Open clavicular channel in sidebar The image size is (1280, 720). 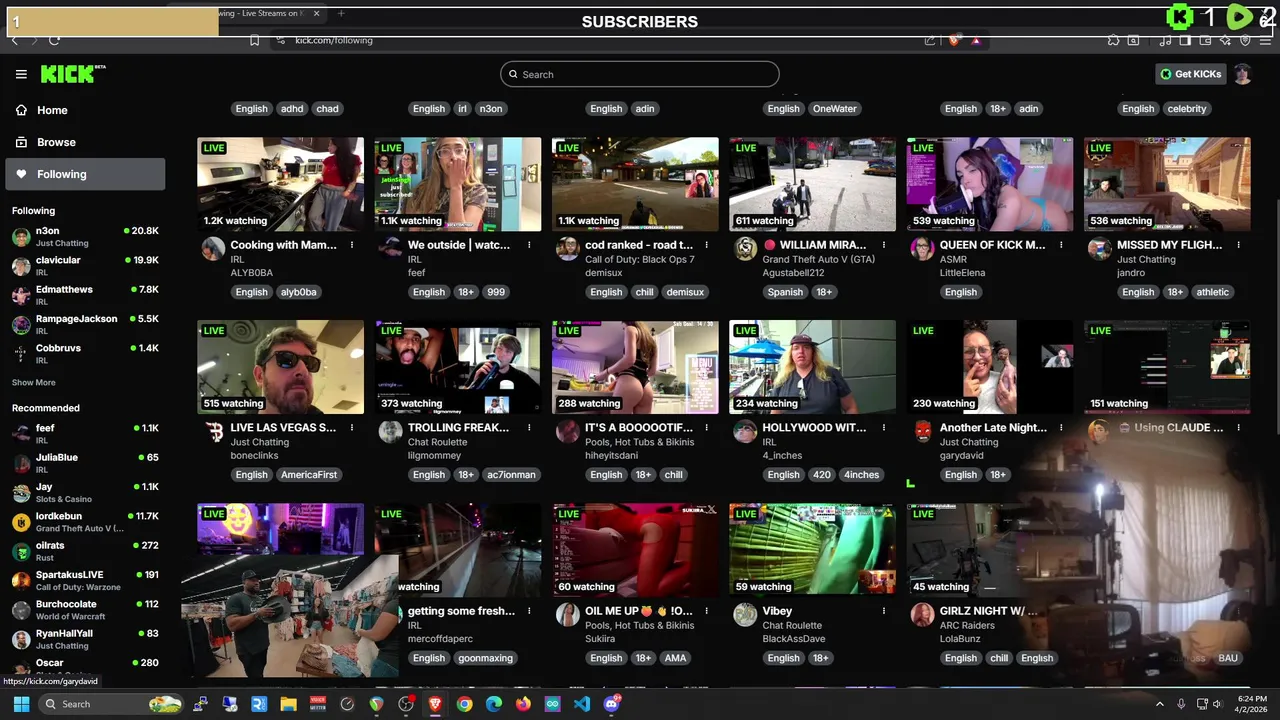coord(85,266)
